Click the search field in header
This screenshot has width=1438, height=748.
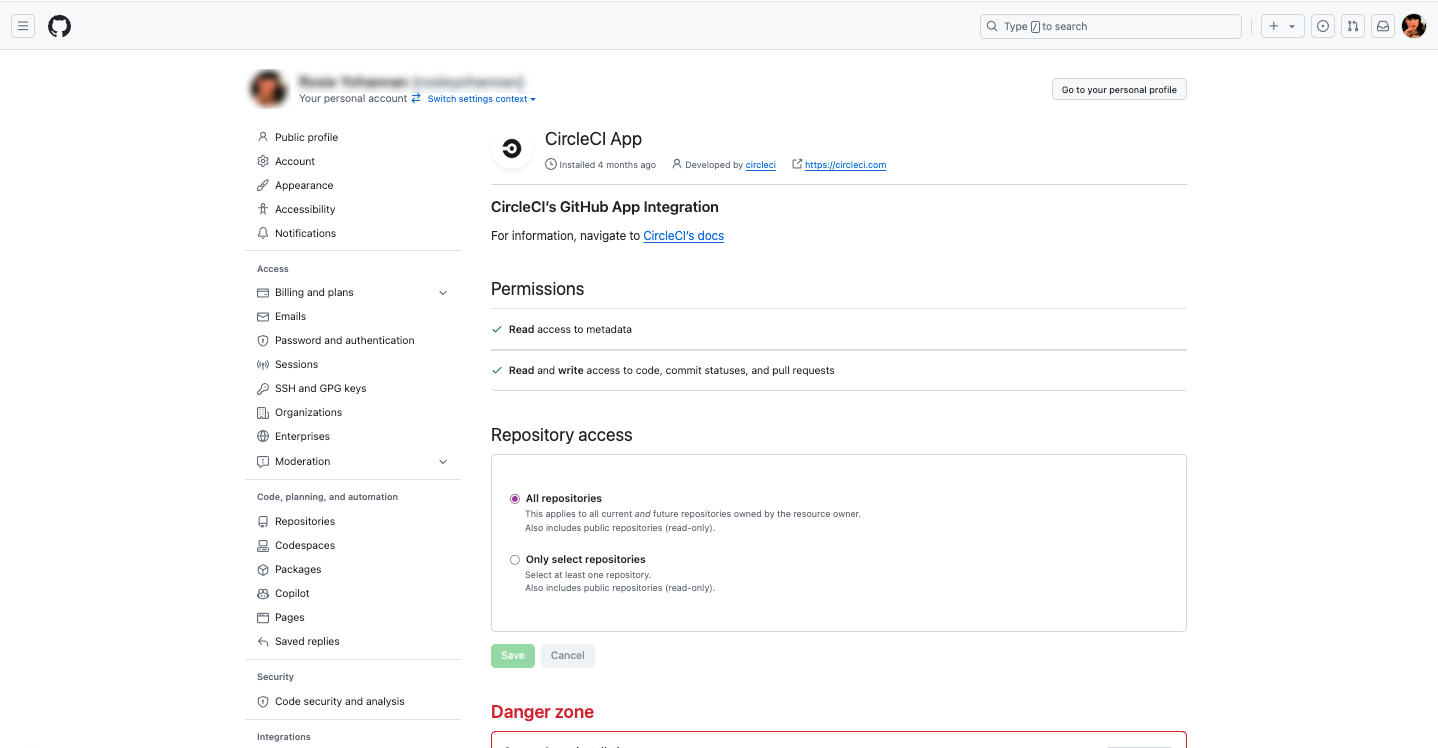tap(1110, 27)
